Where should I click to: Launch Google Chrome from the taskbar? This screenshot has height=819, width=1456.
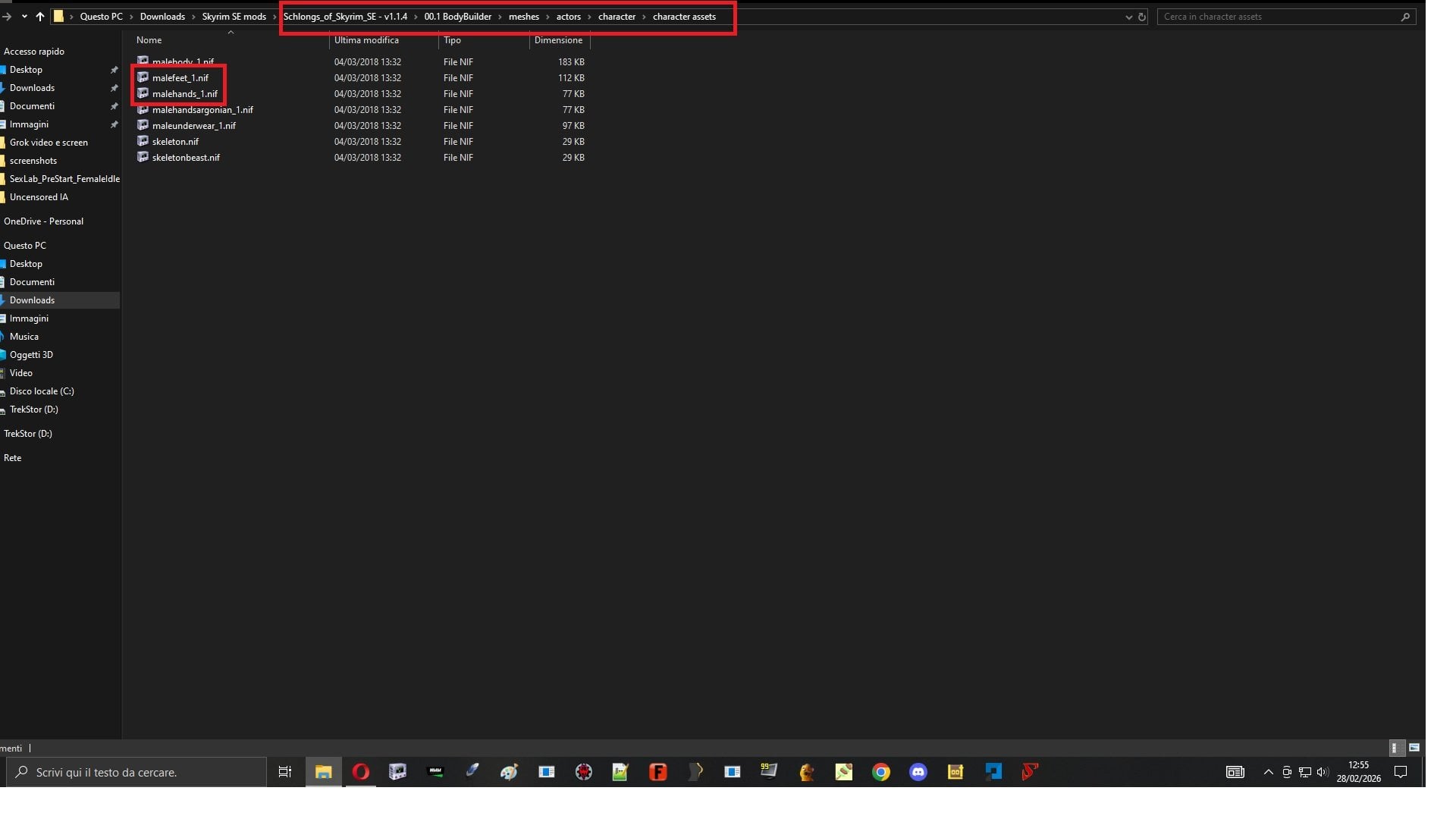point(881,772)
